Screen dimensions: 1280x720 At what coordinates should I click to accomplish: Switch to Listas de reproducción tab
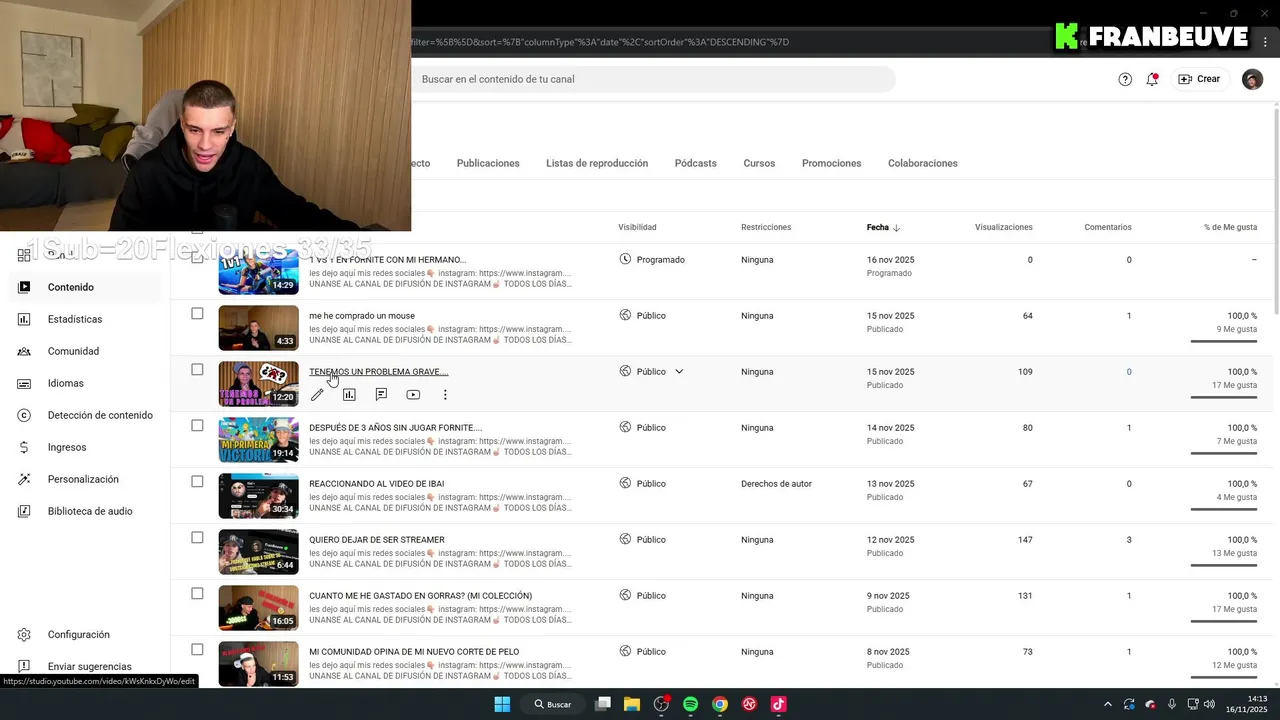(x=597, y=163)
